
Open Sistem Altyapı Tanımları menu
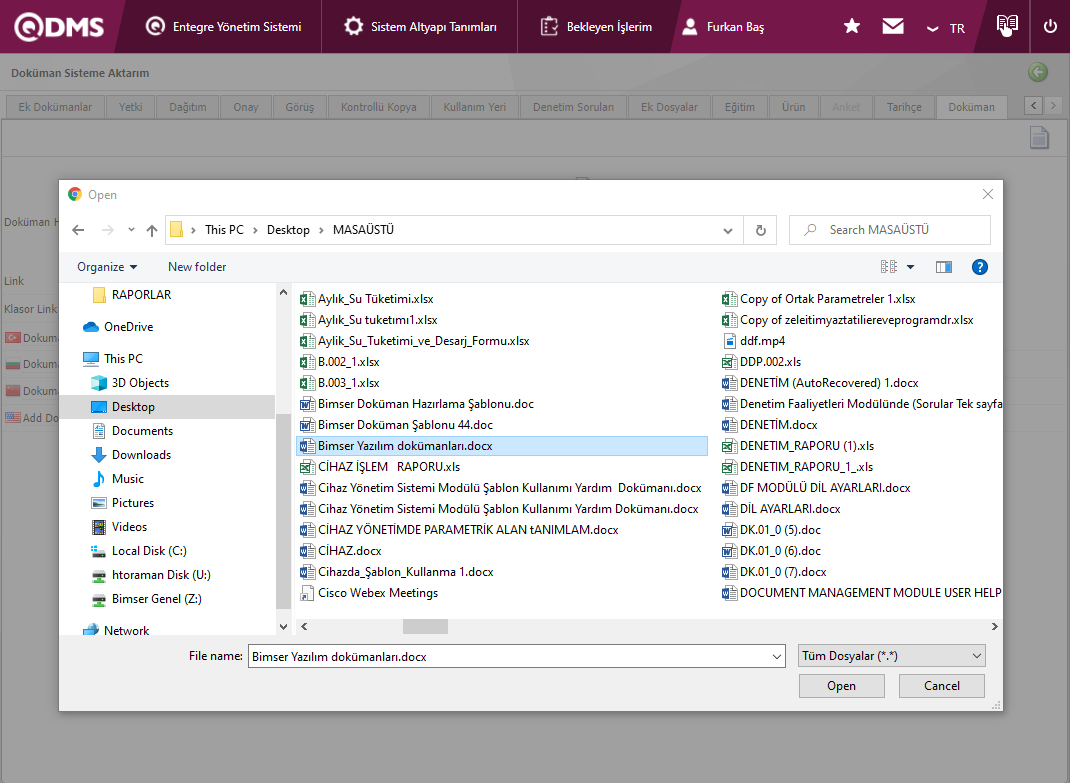click(x=420, y=27)
